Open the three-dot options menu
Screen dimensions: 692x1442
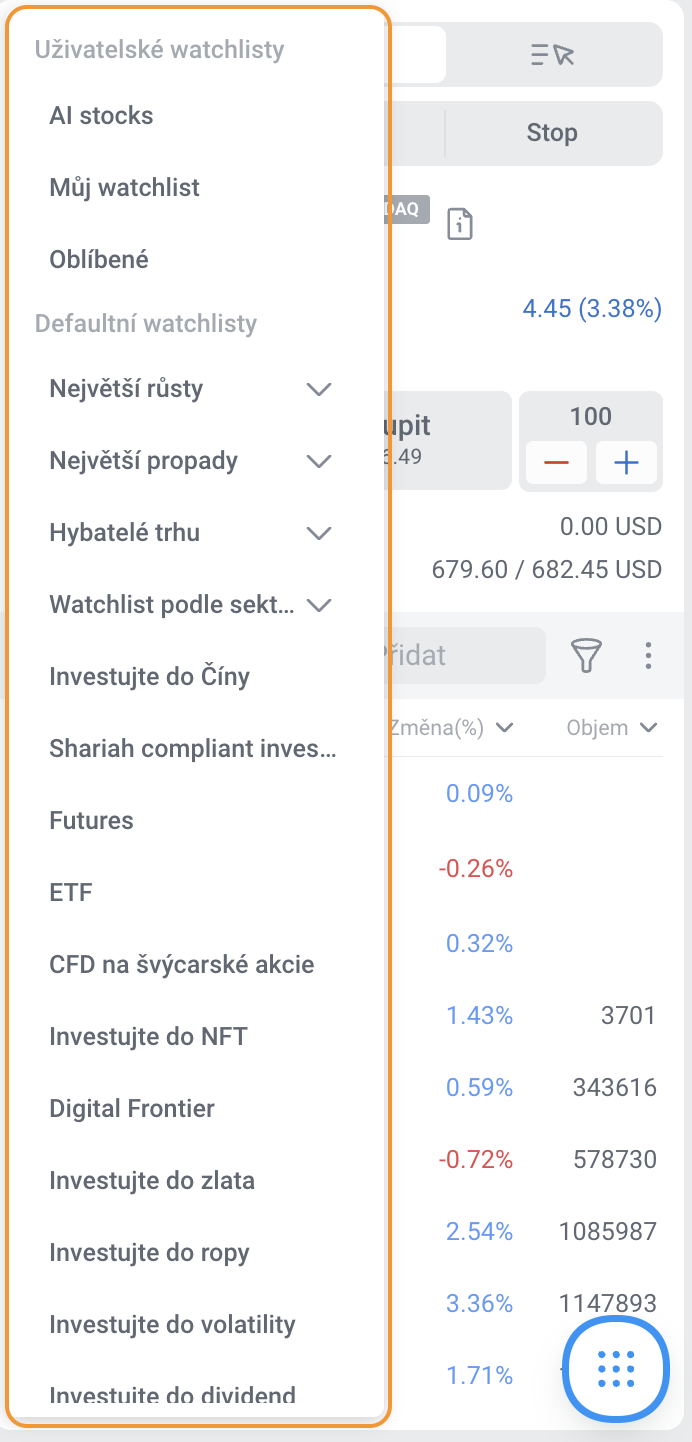click(x=648, y=656)
